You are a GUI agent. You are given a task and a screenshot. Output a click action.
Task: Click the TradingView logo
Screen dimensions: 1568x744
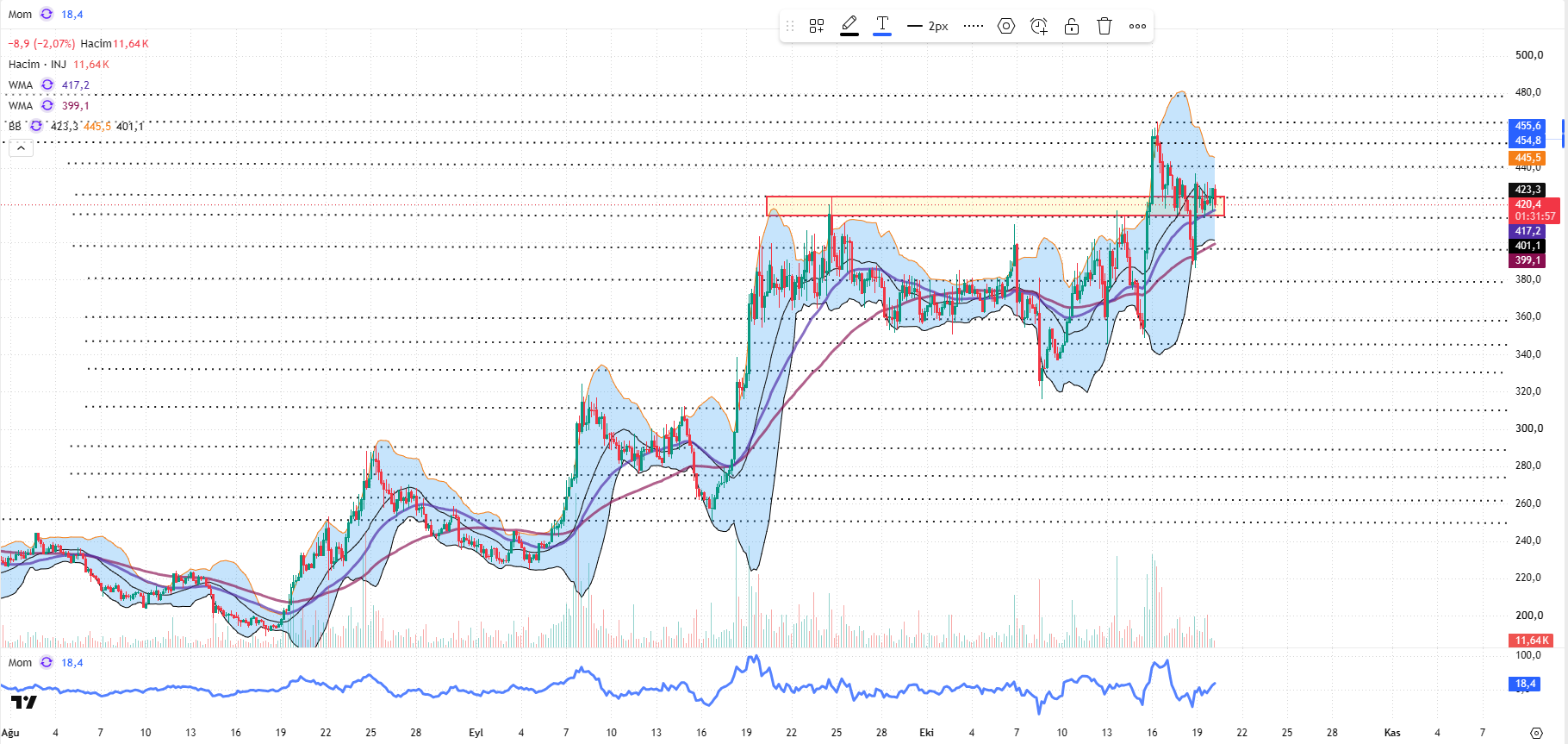pos(24,703)
